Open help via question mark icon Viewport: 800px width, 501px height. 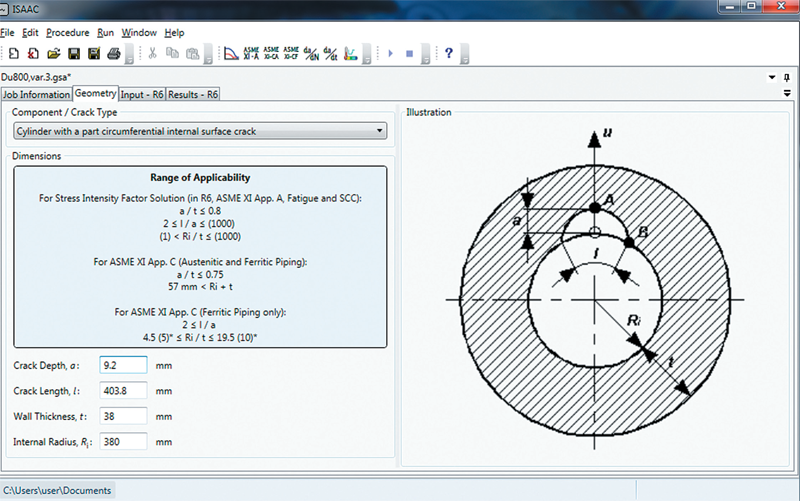[448, 53]
